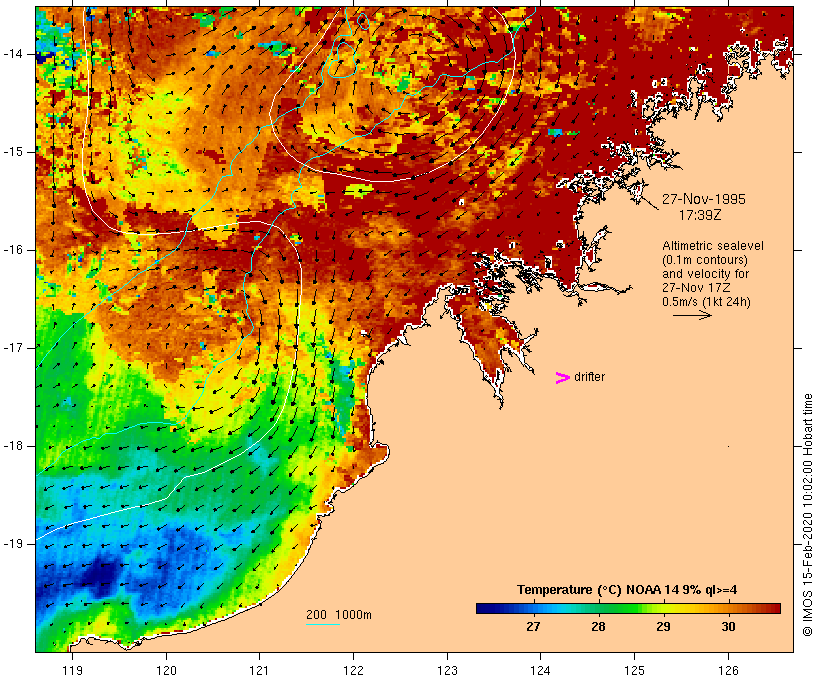Viewport: 820px width, 680px height.
Task: Click the 'drifter' legend label
Action: 589,377
